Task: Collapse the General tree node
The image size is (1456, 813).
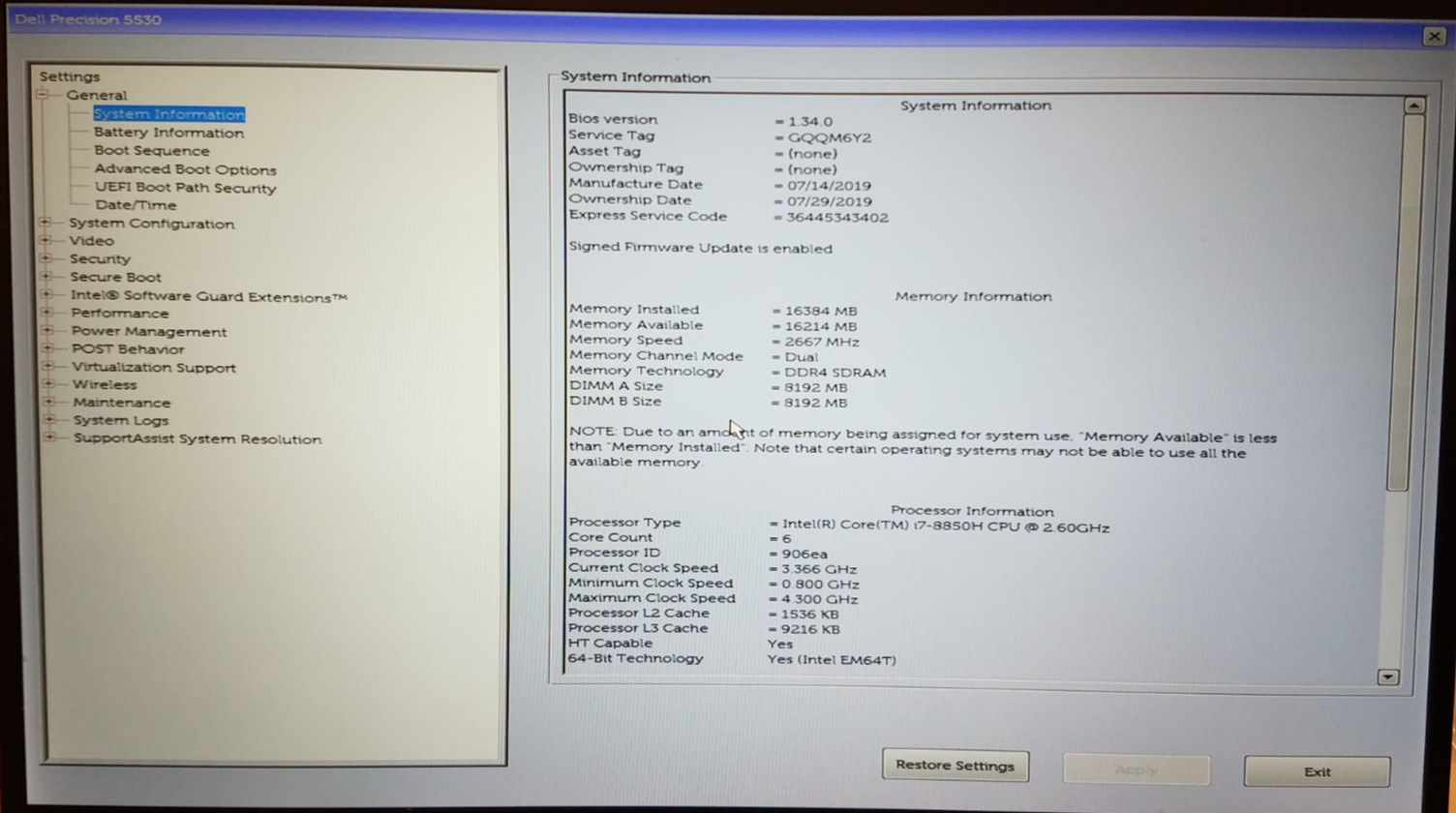Action: (43, 95)
